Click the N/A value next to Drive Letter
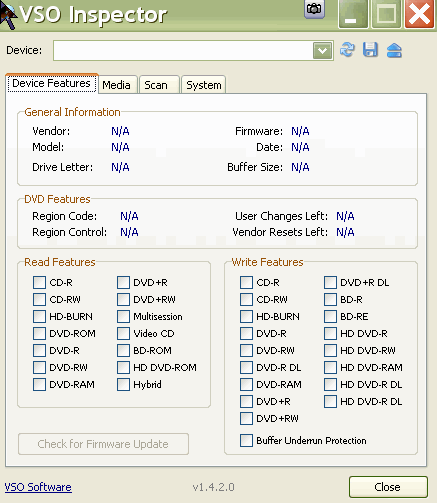The height and width of the screenshot is (503, 437). tap(120, 167)
